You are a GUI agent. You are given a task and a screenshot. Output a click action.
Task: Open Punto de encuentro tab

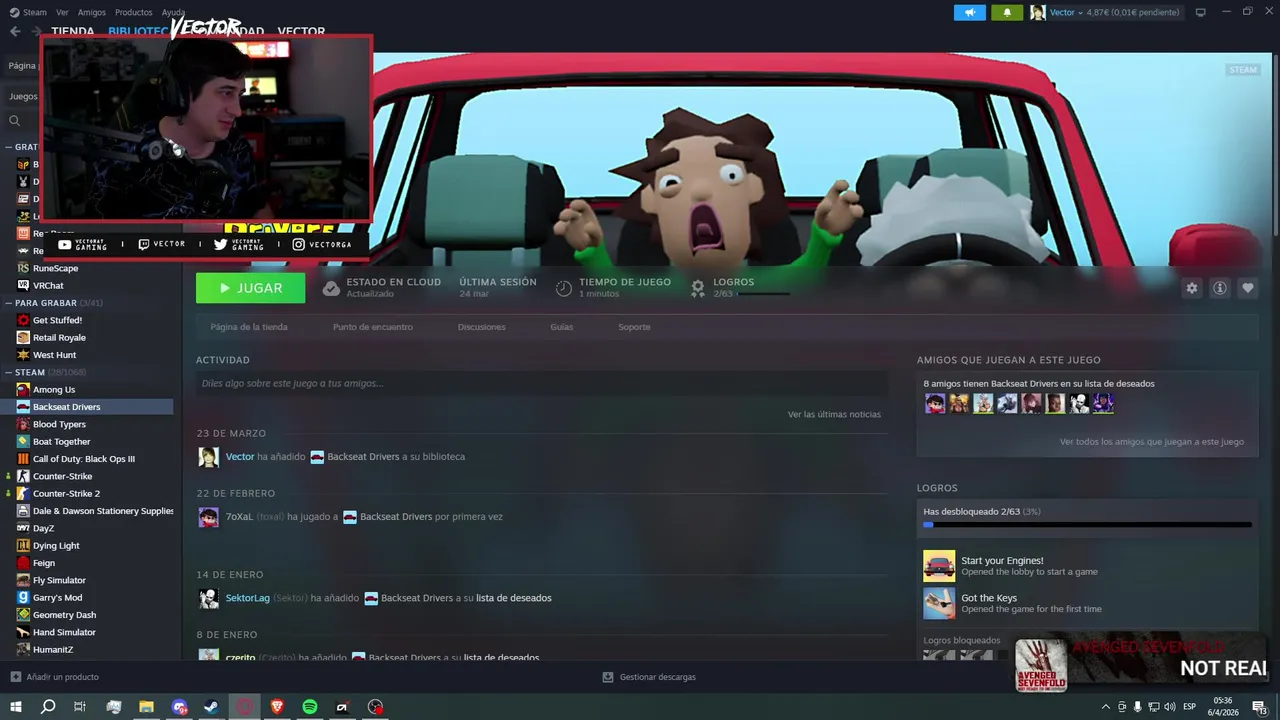[x=373, y=327]
